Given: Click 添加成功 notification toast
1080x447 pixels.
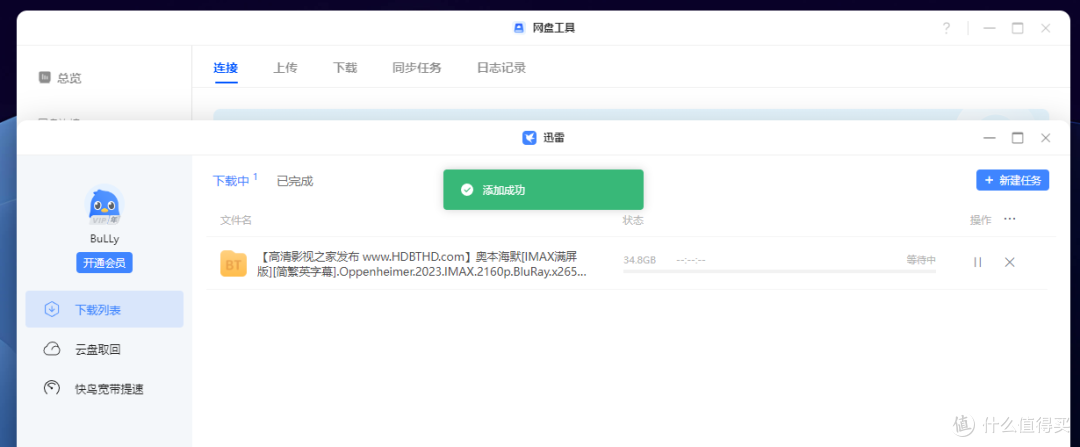Looking at the screenshot, I should click(543, 189).
